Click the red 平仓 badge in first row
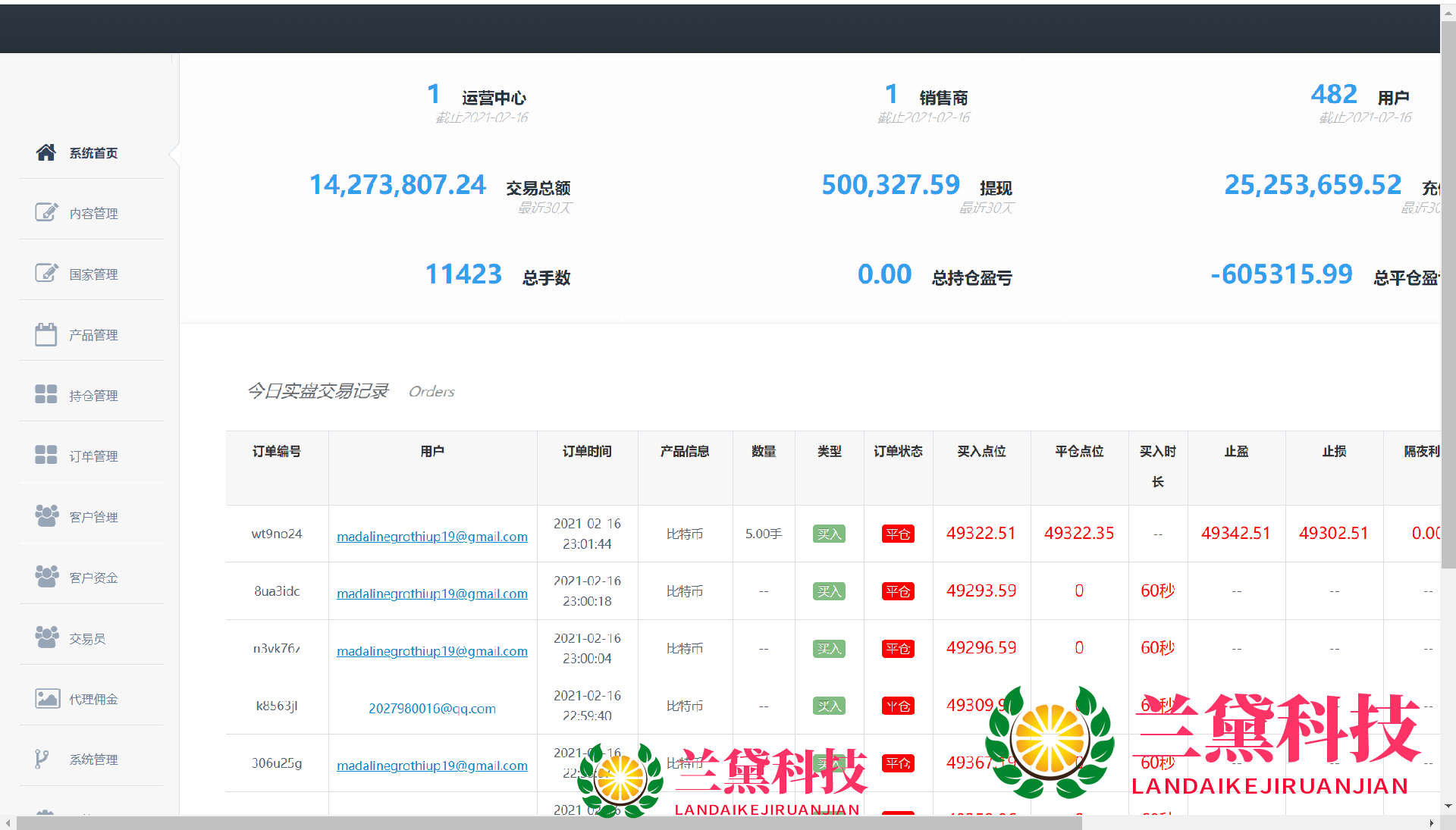 tap(898, 534)
